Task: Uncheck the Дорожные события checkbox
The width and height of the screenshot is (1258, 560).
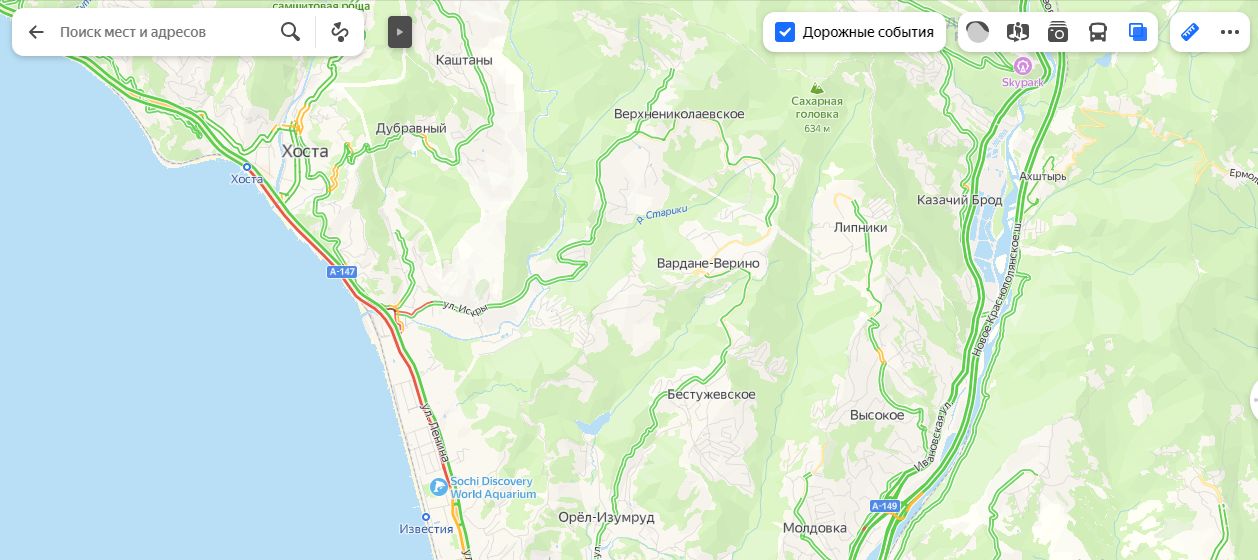Action: click(x=785, y=32)
